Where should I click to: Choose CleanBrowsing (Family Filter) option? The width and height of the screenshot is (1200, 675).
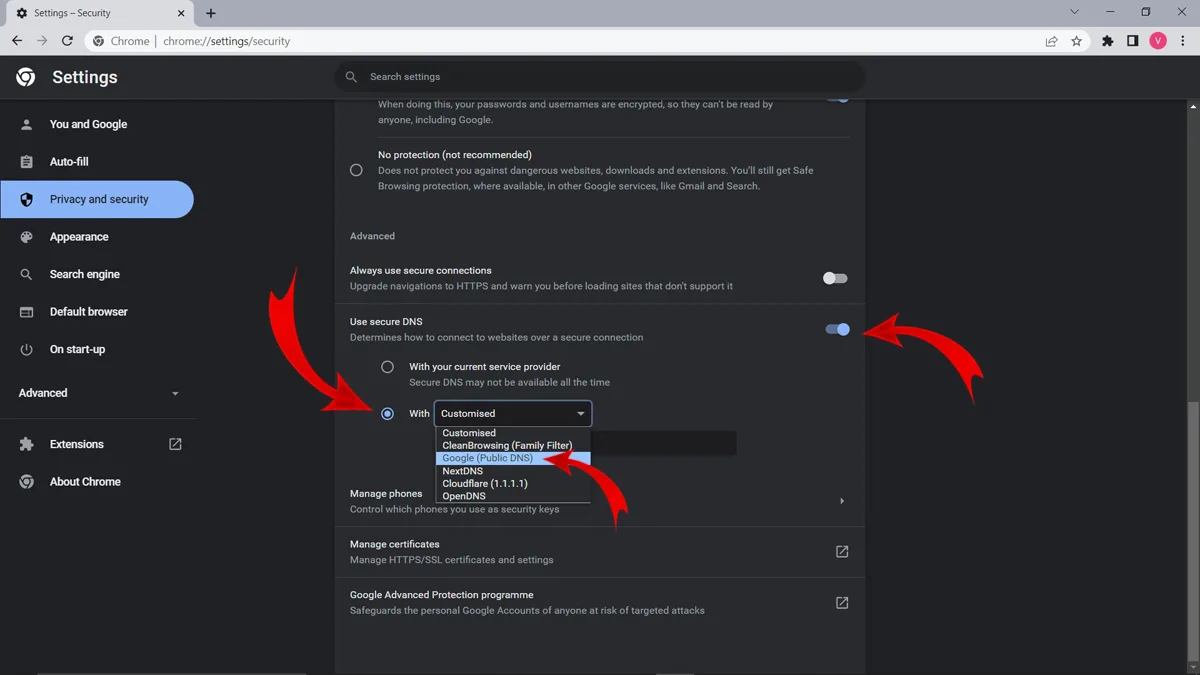point(513,446)
